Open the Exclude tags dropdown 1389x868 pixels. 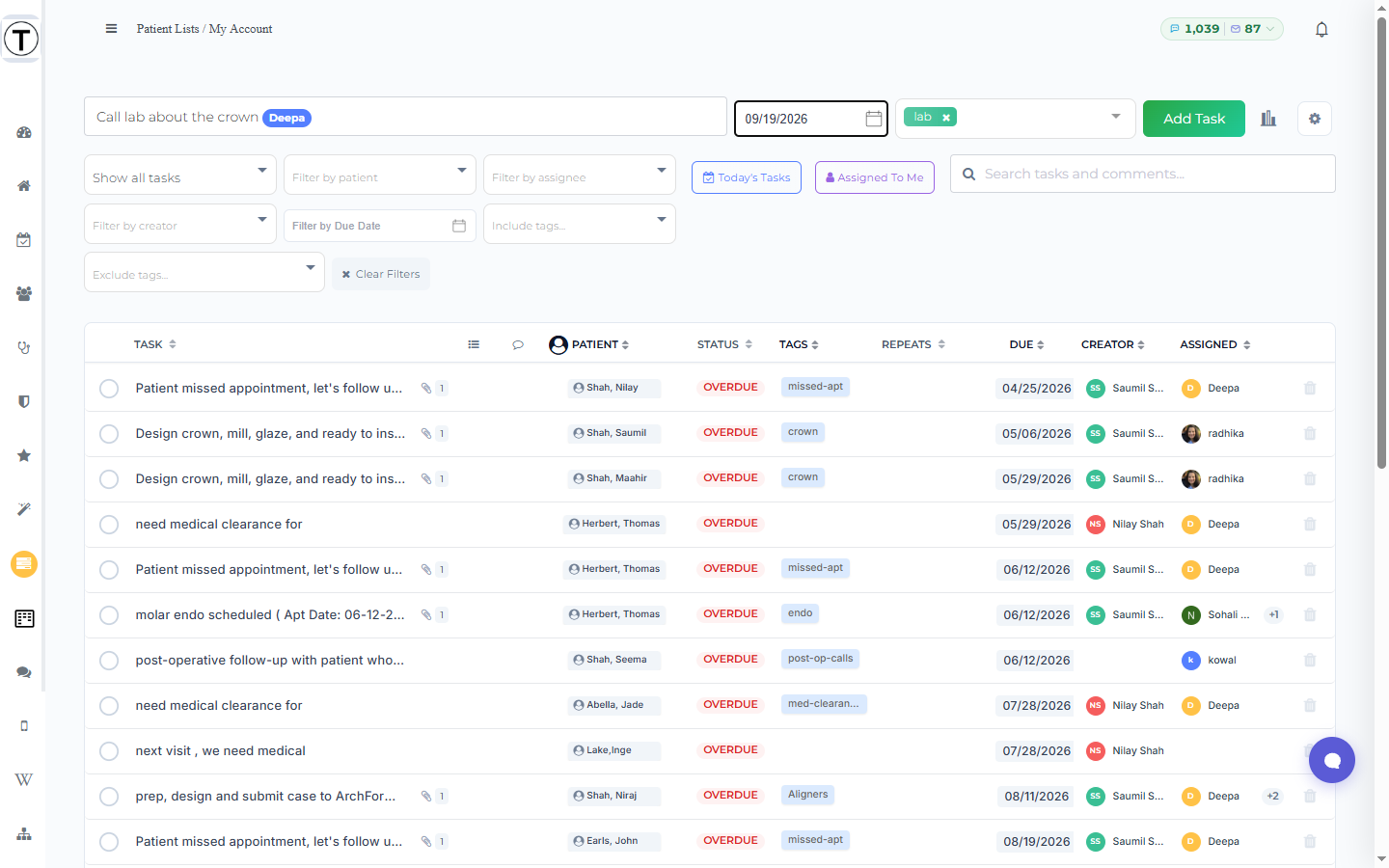click(x=204, y=272)
